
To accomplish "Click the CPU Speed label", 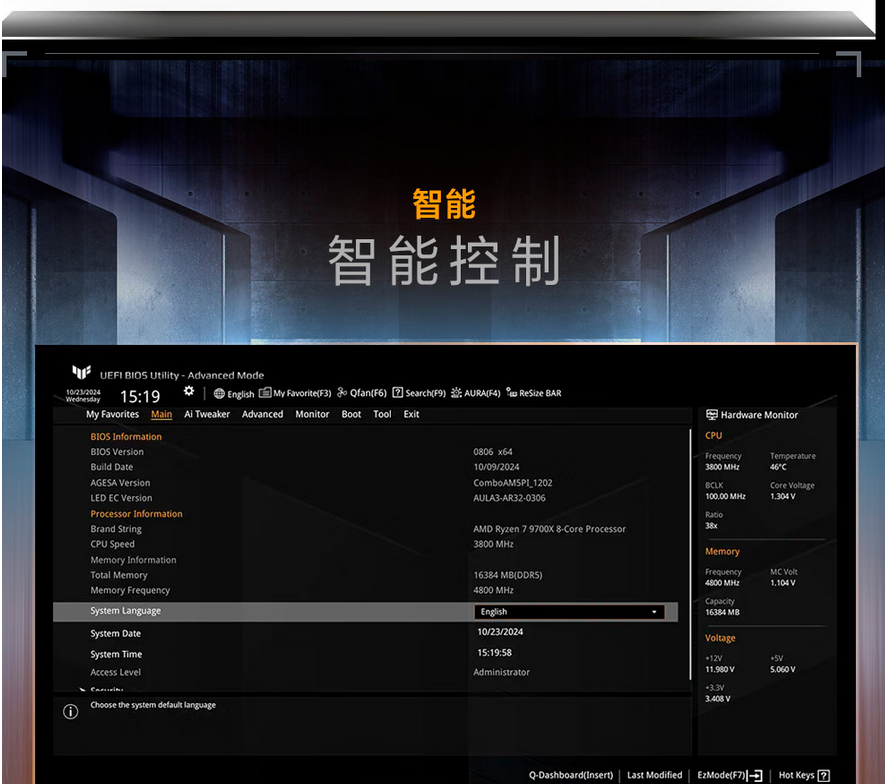I will [112, 545].
